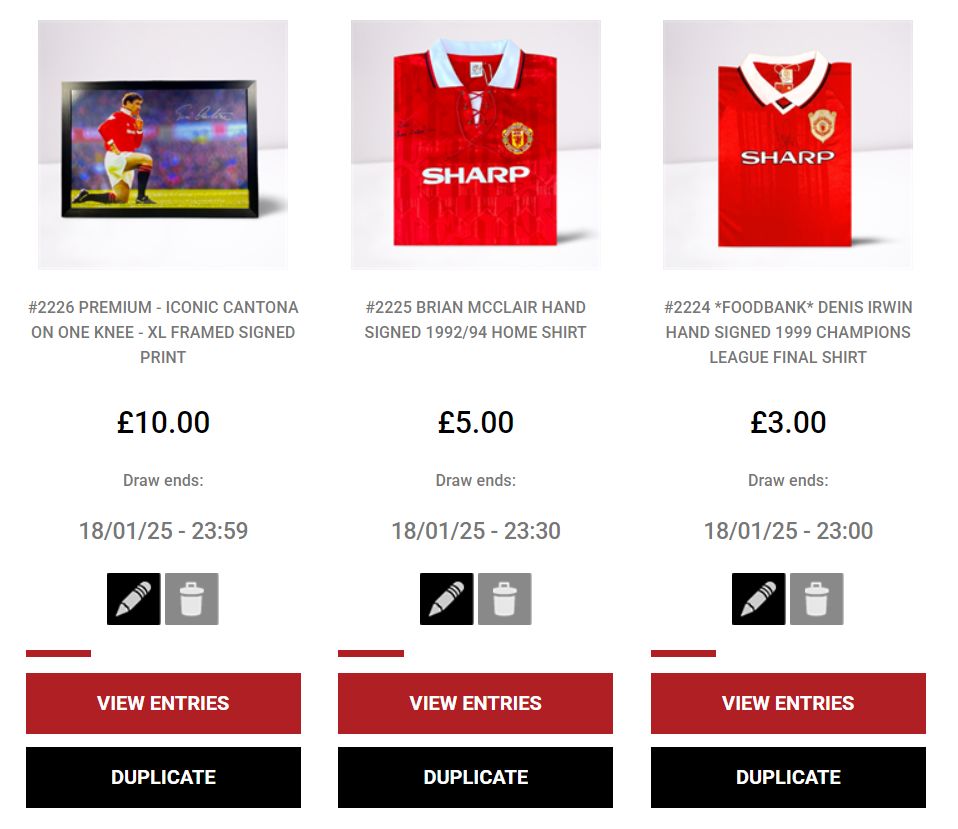
Task: Open the #2226 Premium Iconic Cantona title link
Action: 163,332
